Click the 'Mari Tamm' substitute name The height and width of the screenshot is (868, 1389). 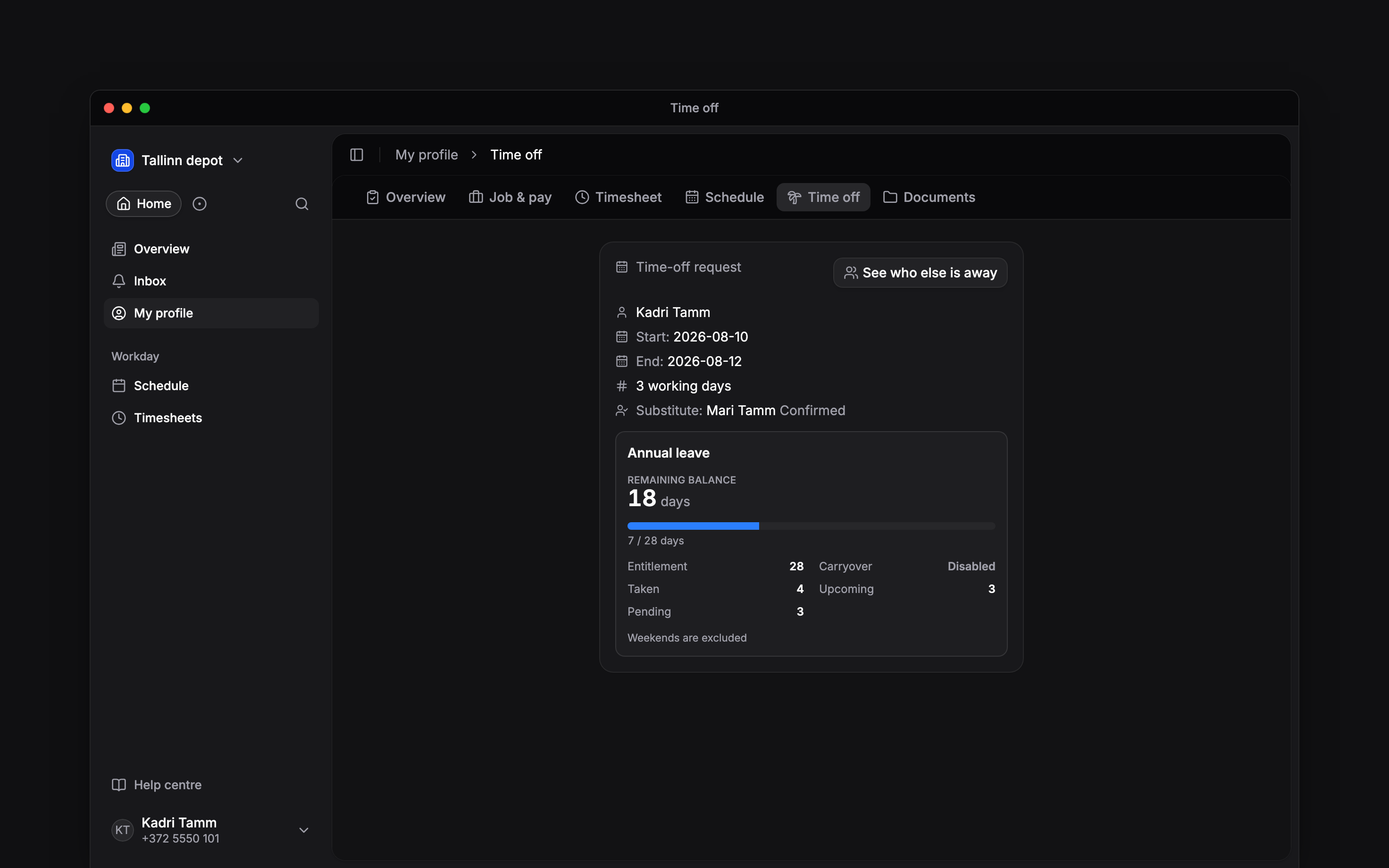coord(740,410)
